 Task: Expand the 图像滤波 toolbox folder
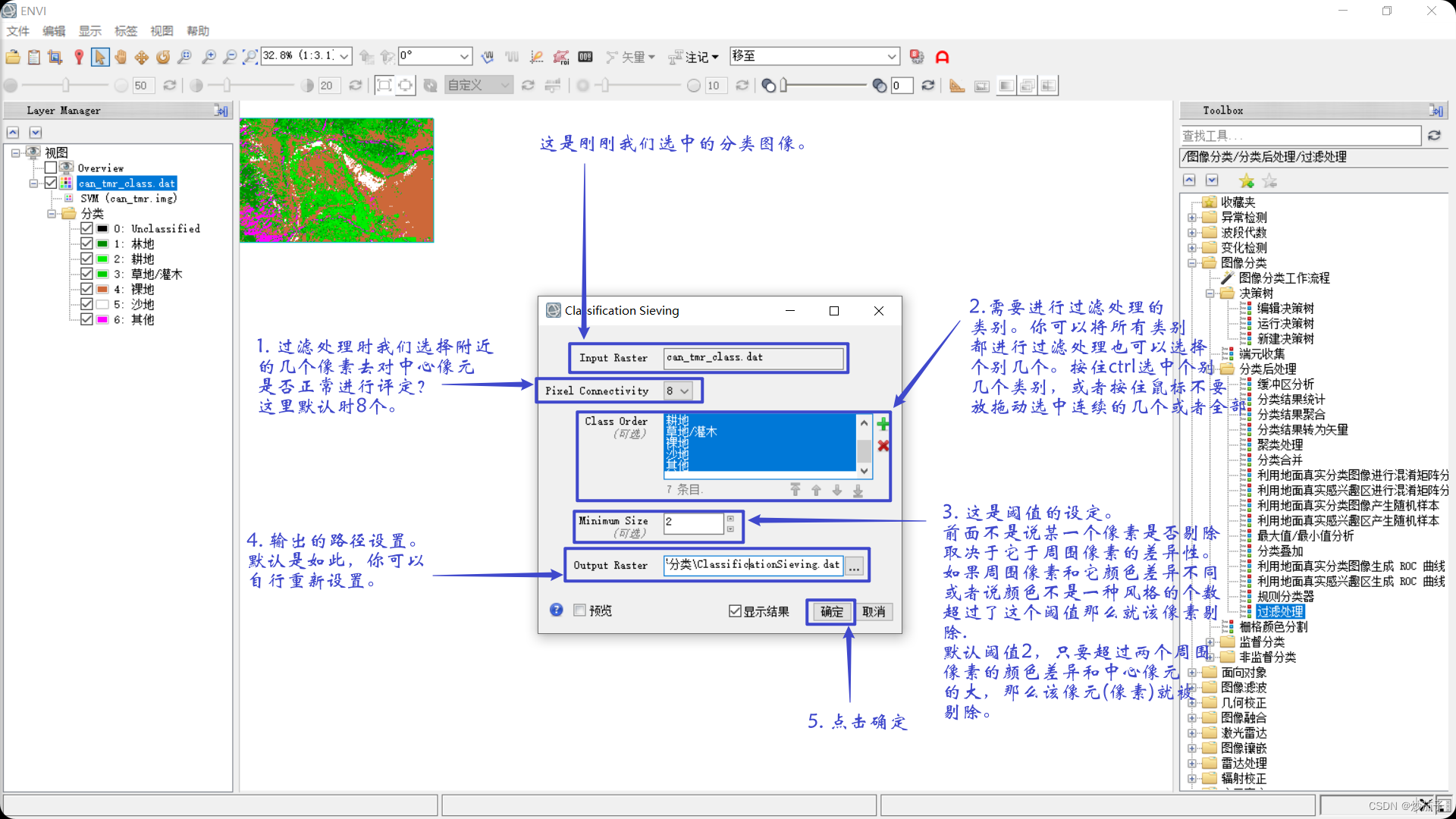point(1192,688)
